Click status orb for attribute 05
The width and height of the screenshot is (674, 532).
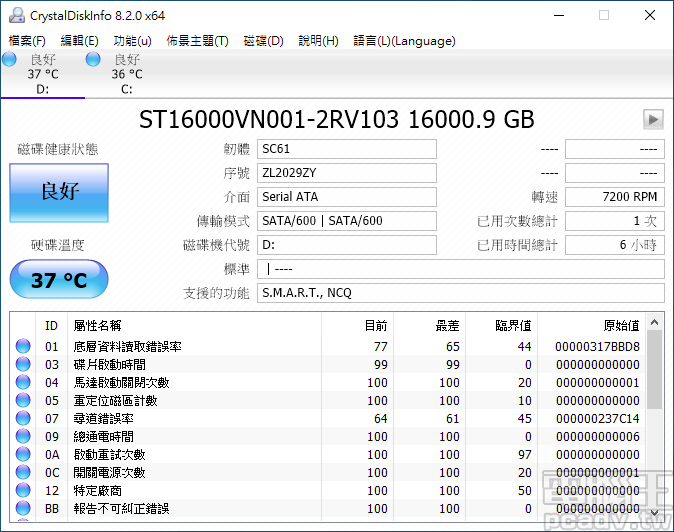point(23,401)
